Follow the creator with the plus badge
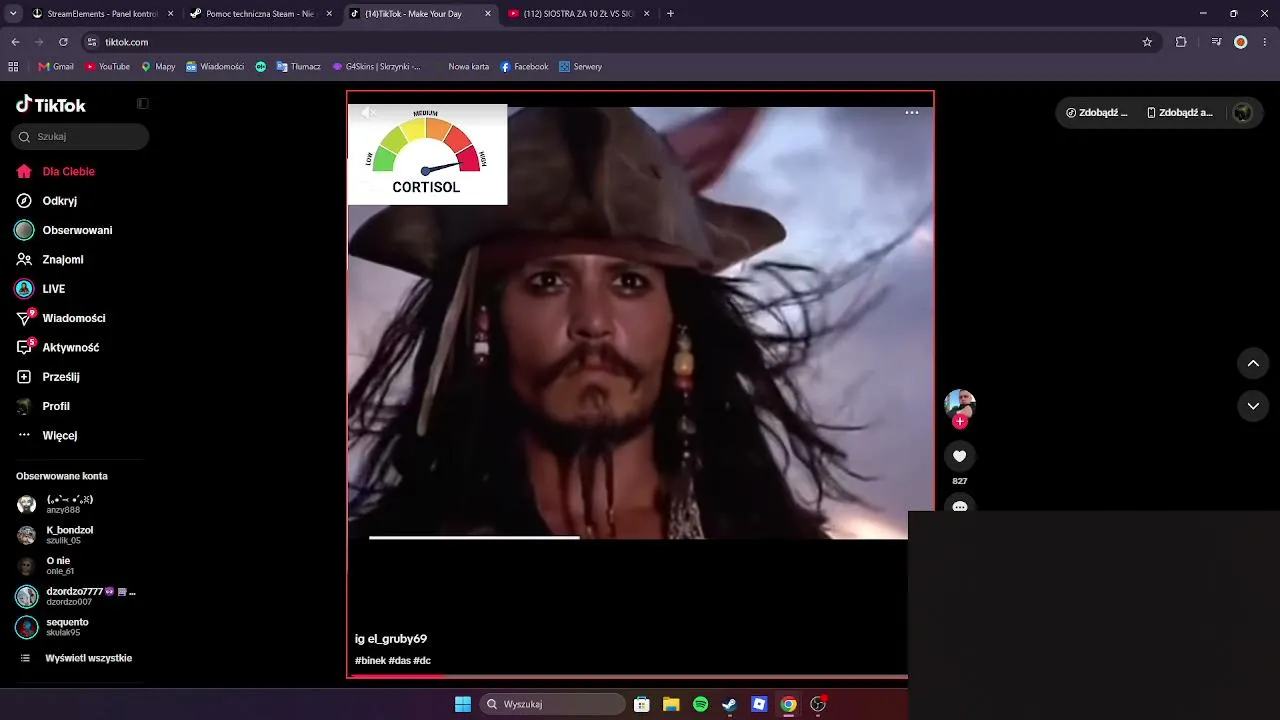The height and width of the screenshot is (720, 1280). tap(960, 422)
